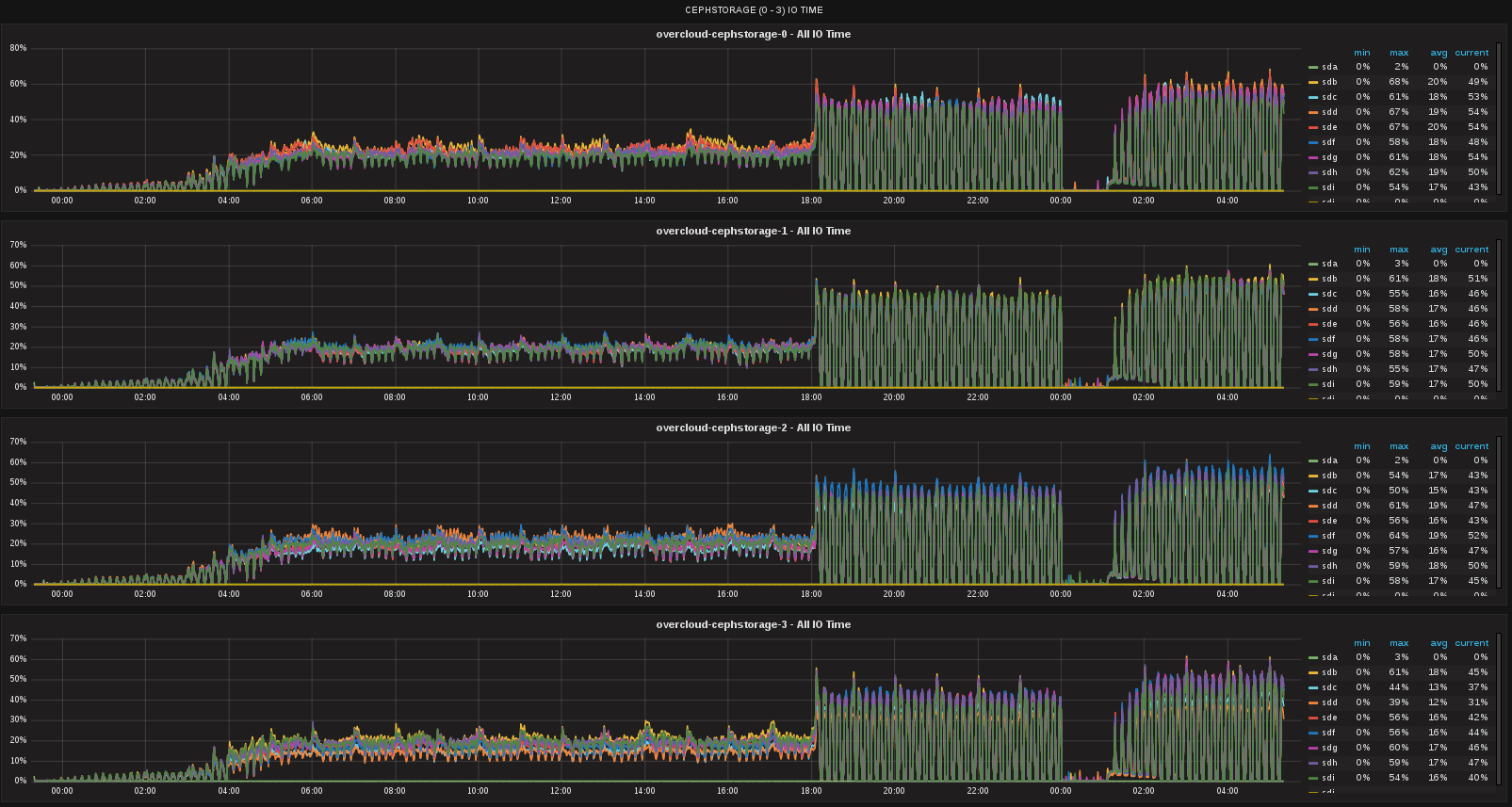Sort cephstorage-0 legend by max column

point(1399,53)
